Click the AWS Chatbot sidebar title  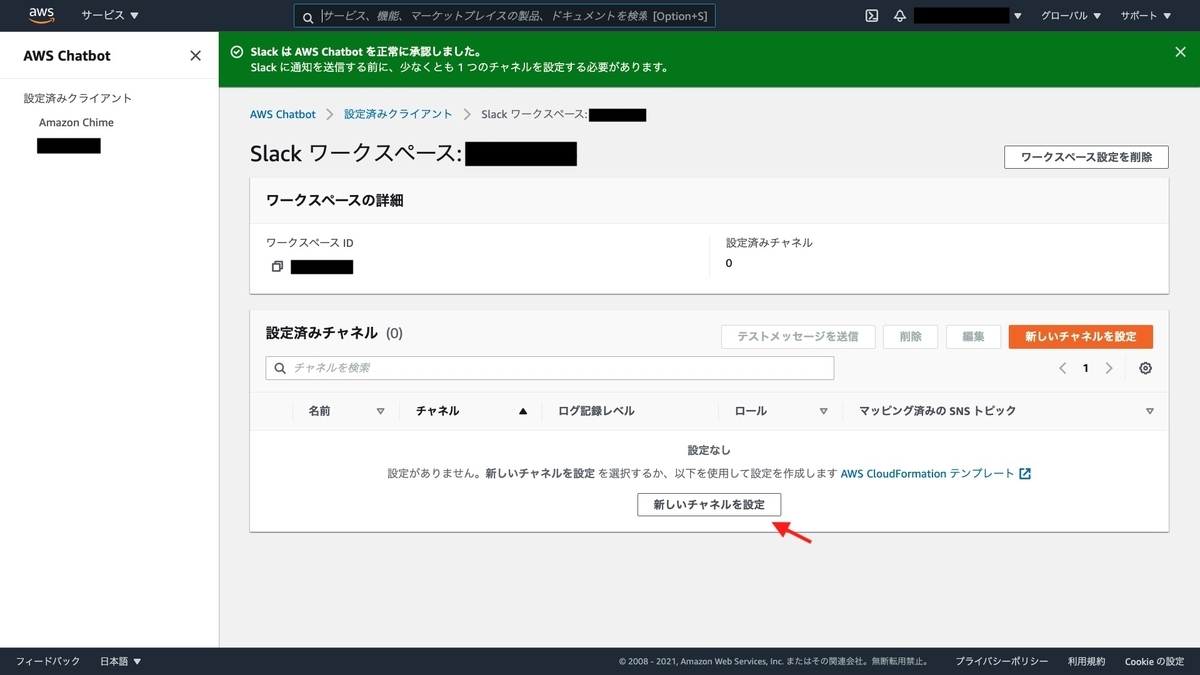pyautogui.click(x=67, y=56)
